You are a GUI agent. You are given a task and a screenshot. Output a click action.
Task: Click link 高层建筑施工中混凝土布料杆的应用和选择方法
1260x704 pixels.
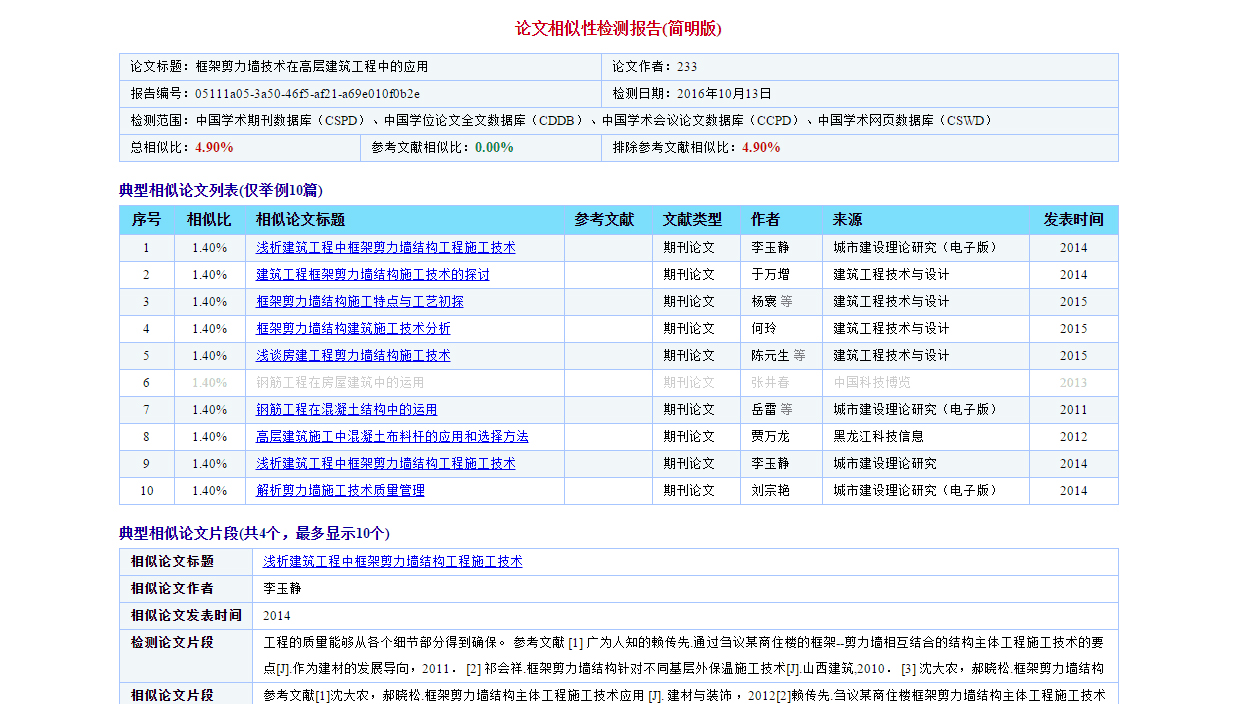tap(392, 436)
